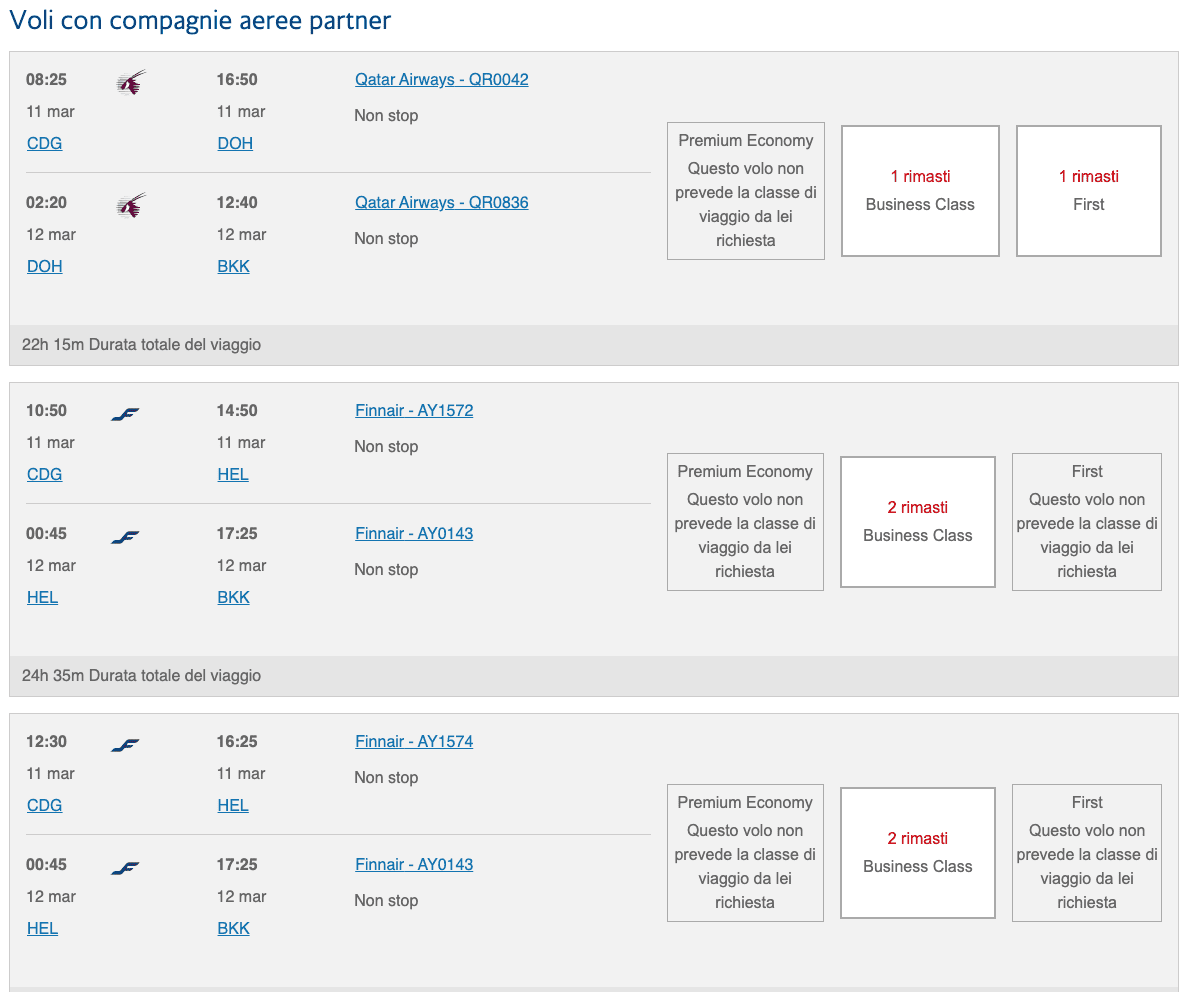
Task: Open Qatar Airways - QR0836 flight details
Action: pos(441,203)
